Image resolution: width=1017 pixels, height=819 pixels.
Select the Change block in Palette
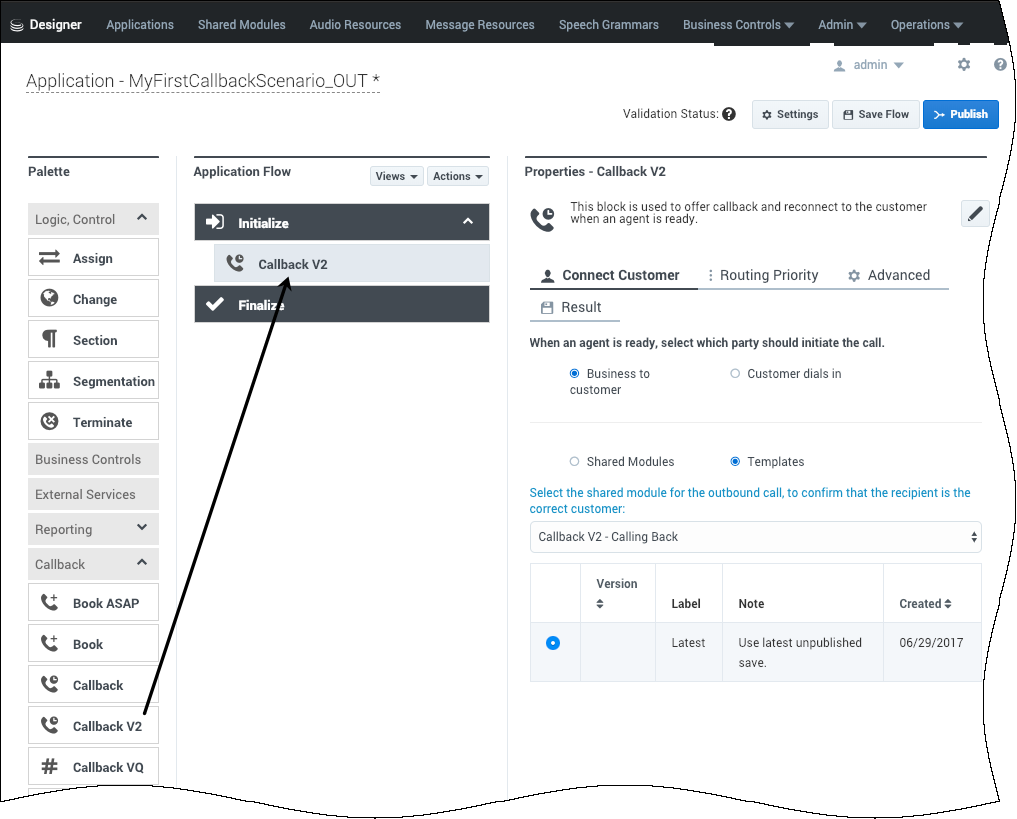(93, 299)
